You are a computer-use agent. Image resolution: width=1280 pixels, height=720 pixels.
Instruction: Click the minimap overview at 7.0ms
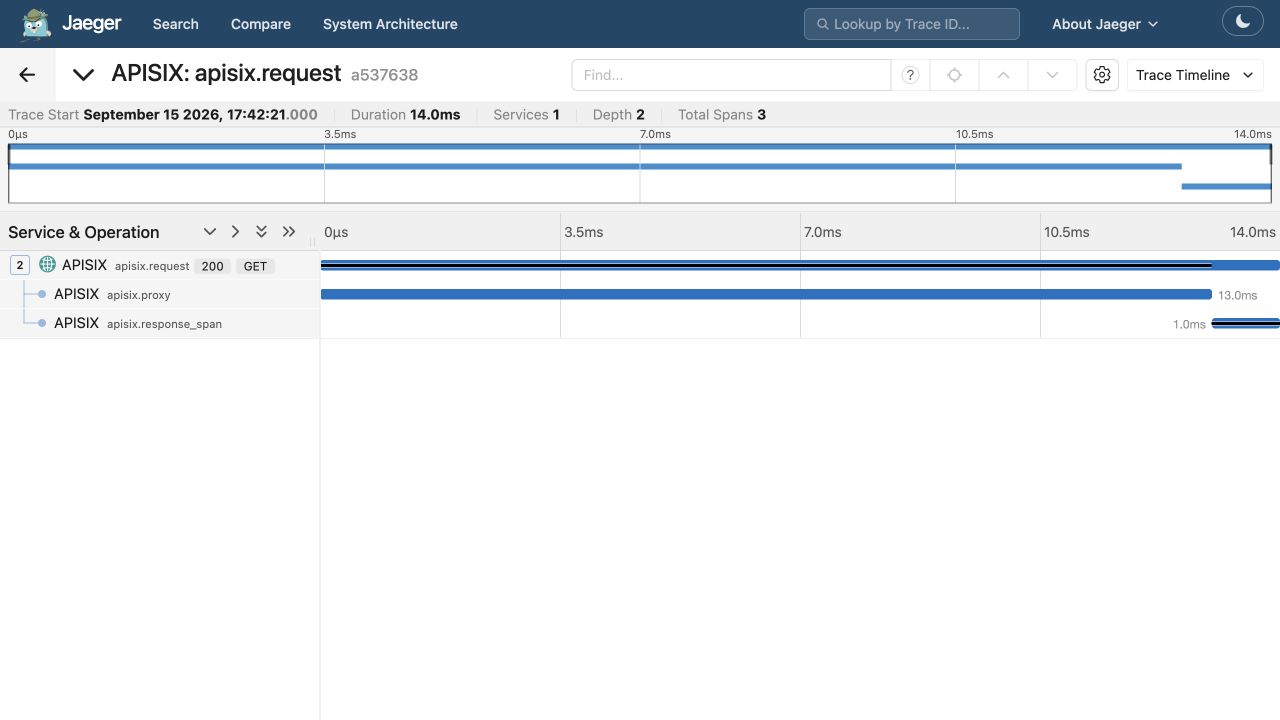640,173
